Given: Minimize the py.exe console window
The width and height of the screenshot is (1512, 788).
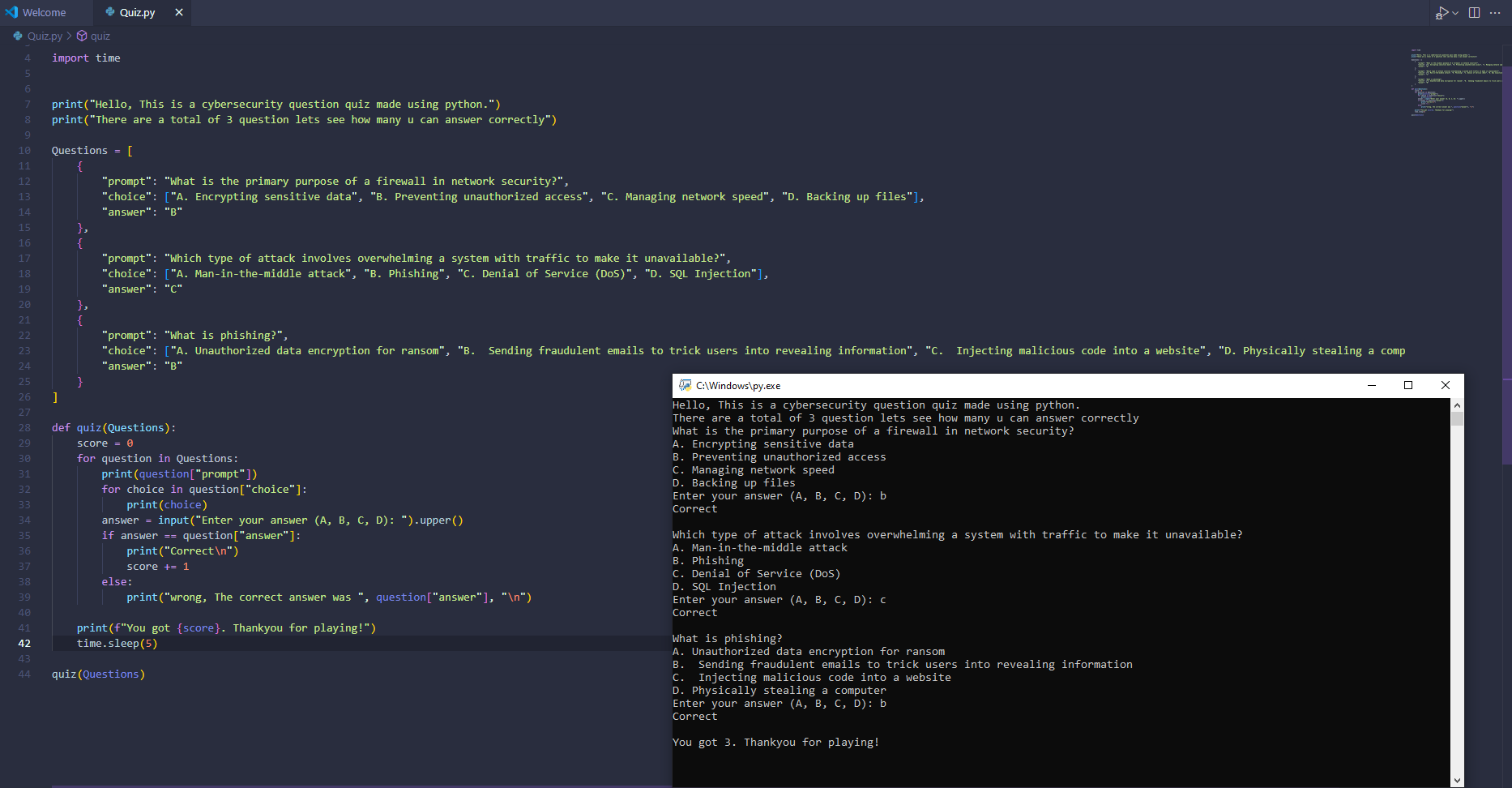Looking at the screenshot, I should (x=1372, y=386).
